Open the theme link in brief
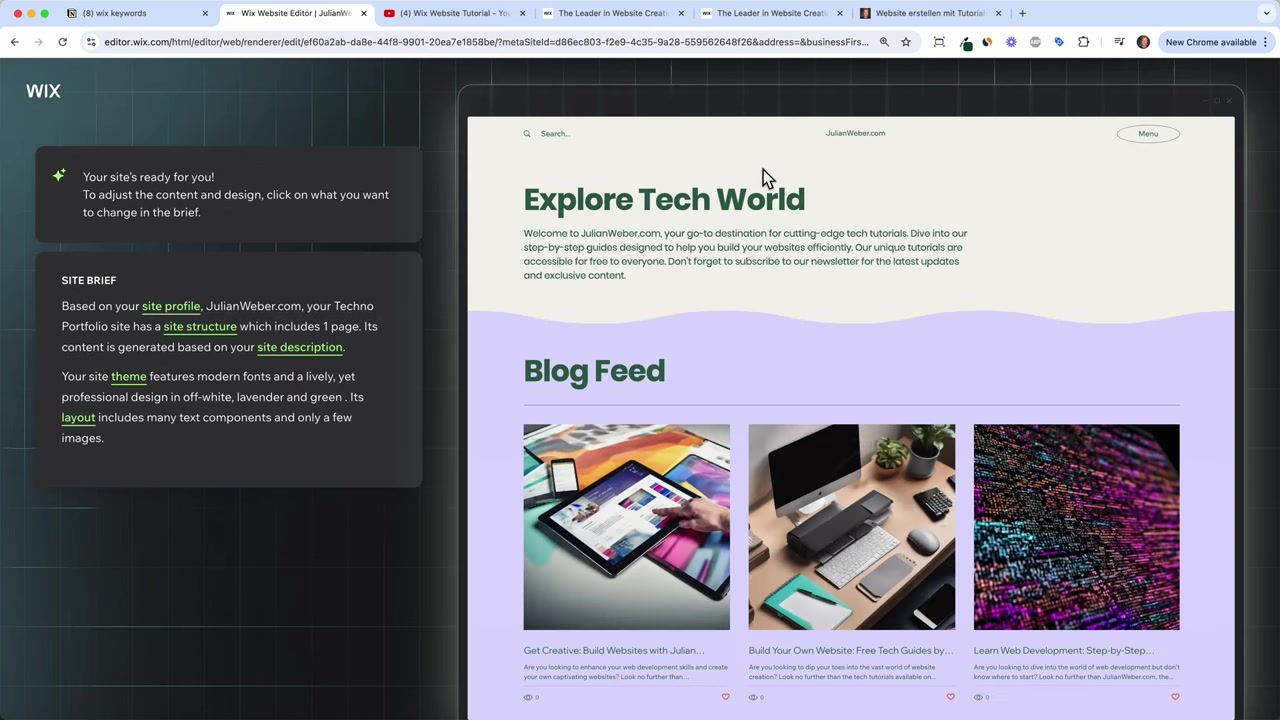Screen dimensions: 1280x720 tap(129, 377)
